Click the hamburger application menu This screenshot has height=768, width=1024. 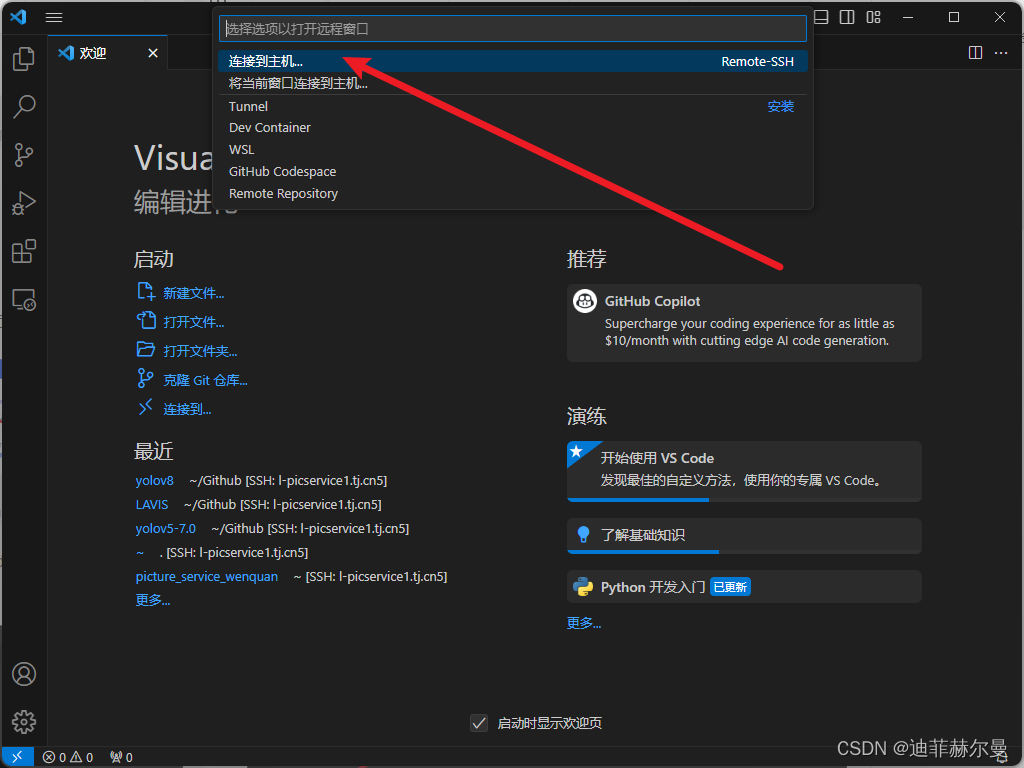point(54,18)
